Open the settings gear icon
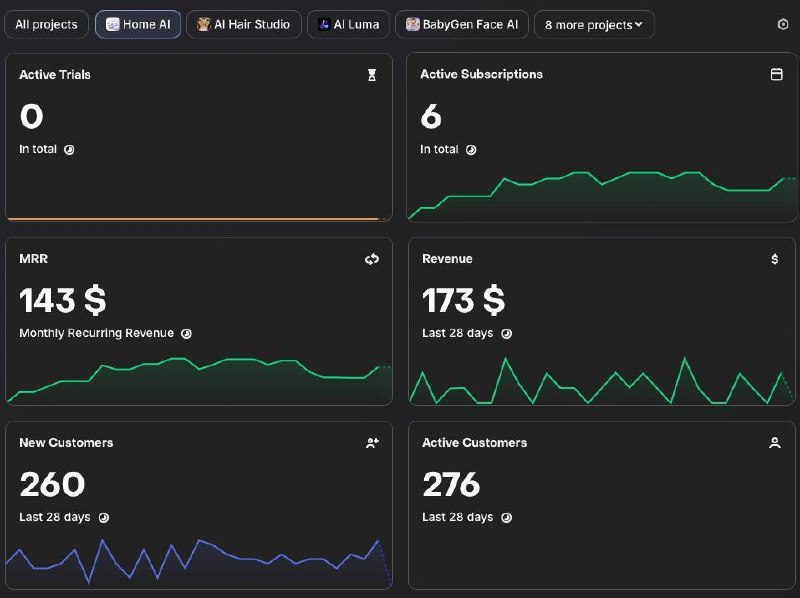The width and height of the screenshot is (800, 598). click(x=783, y=24)
